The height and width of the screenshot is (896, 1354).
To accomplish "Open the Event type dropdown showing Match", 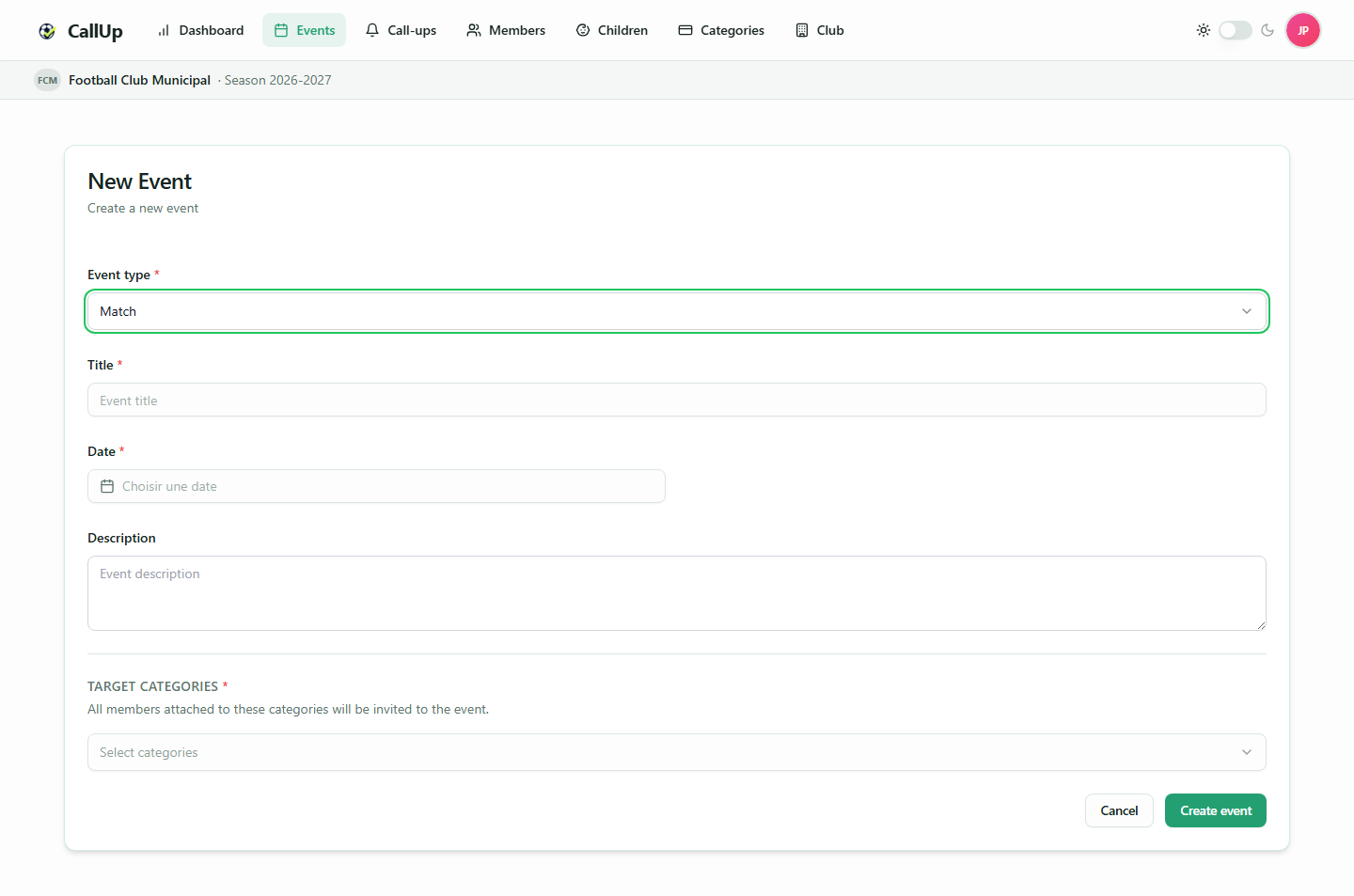I will 677,311.
